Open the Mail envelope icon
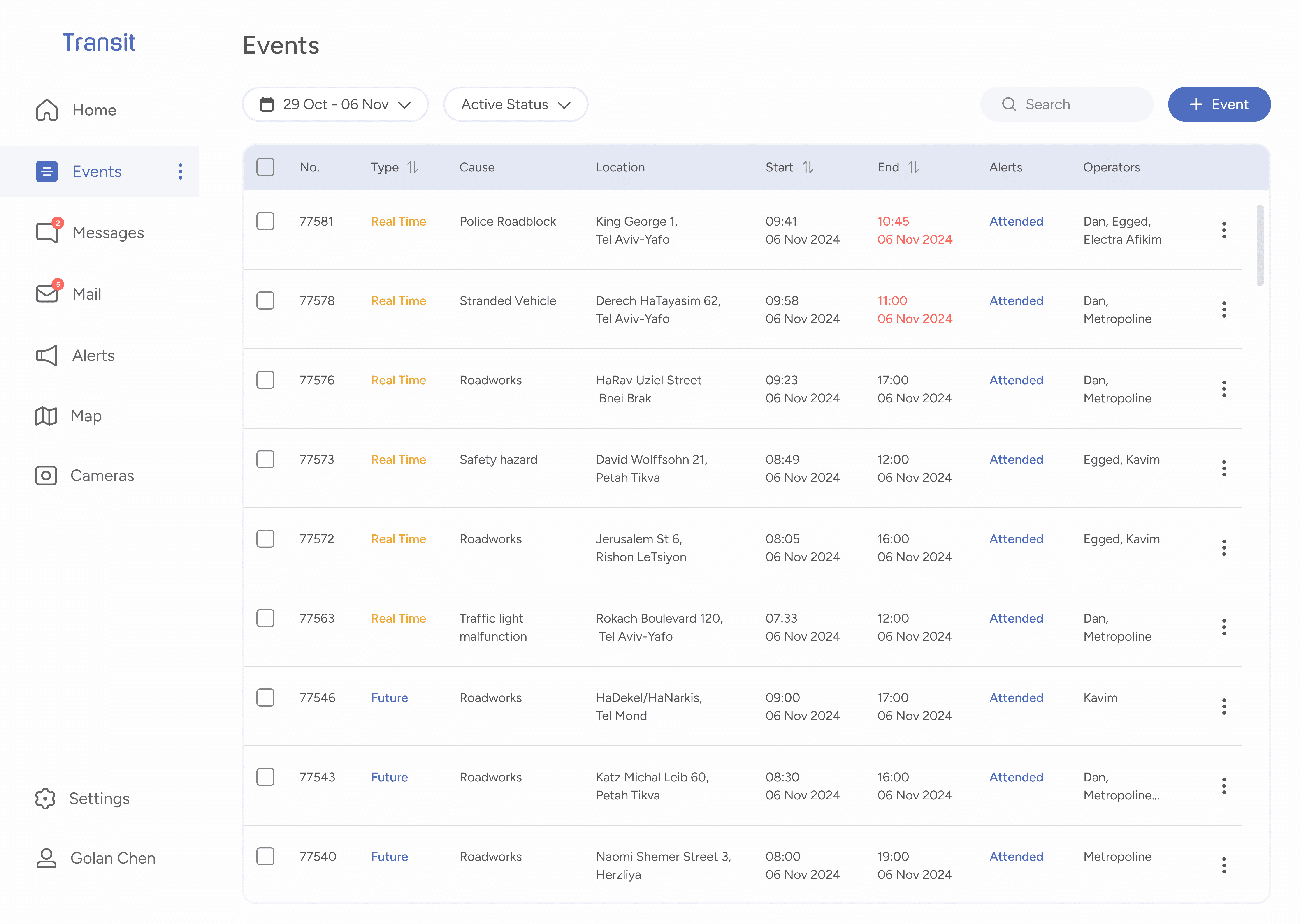Screen dimensions: 1300x924 47,293
